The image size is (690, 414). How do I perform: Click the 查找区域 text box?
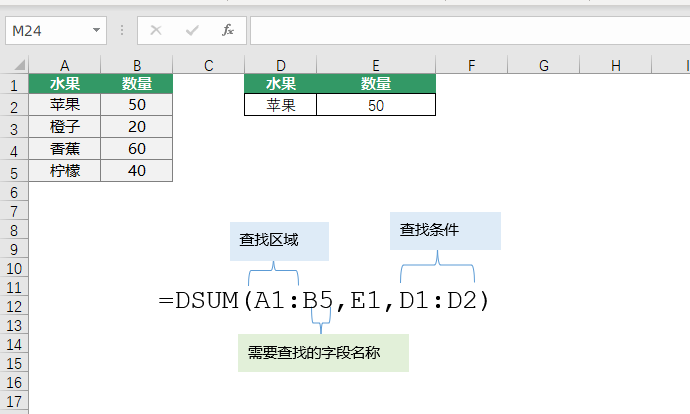(x=279, y=241)
